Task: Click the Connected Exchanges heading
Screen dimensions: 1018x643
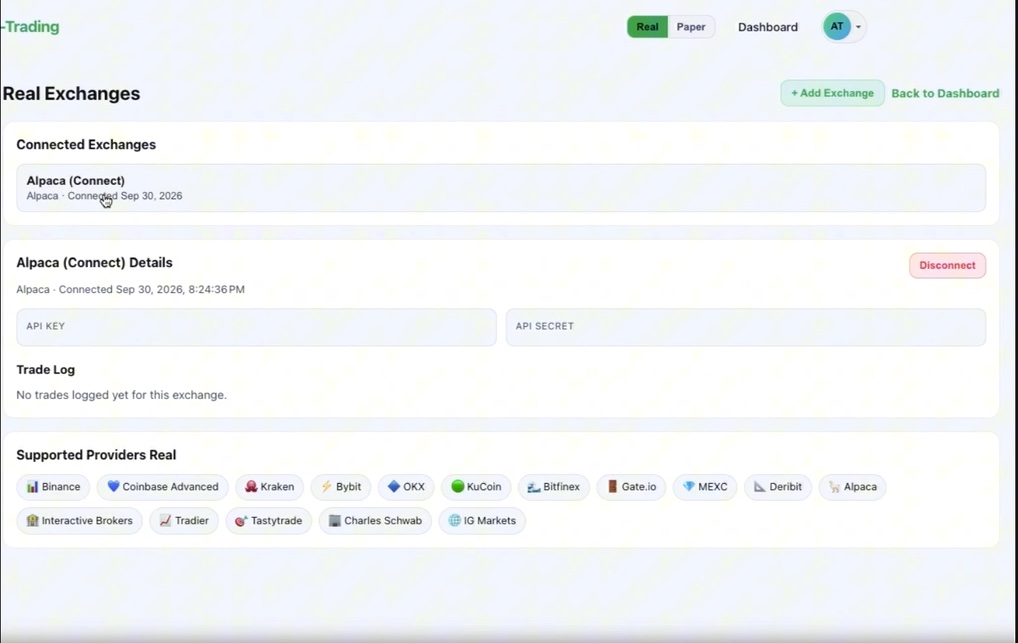Action: (x=86, y=145)
